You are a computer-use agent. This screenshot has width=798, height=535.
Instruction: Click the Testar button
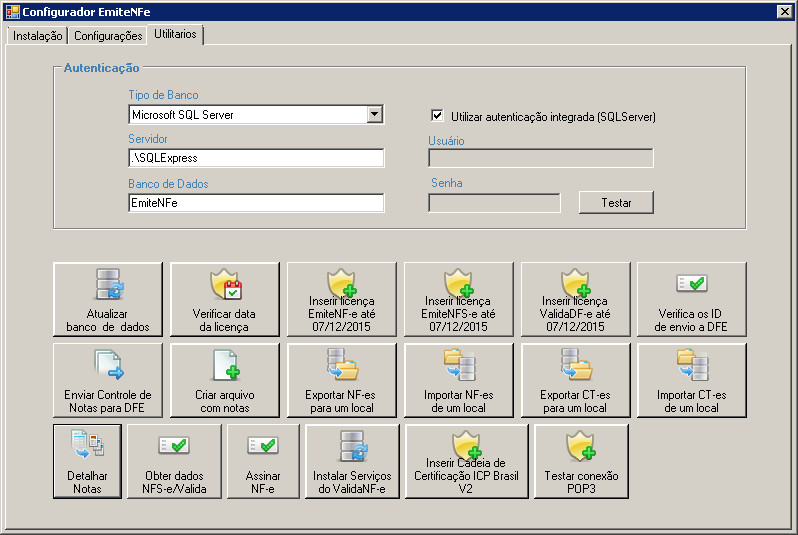pyautogui.click(x=616, y=203)
